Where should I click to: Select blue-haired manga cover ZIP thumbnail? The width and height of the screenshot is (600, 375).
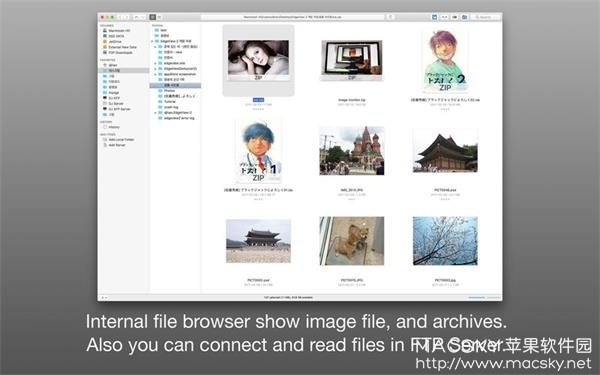pyautogui.click(x=258, y=152)
